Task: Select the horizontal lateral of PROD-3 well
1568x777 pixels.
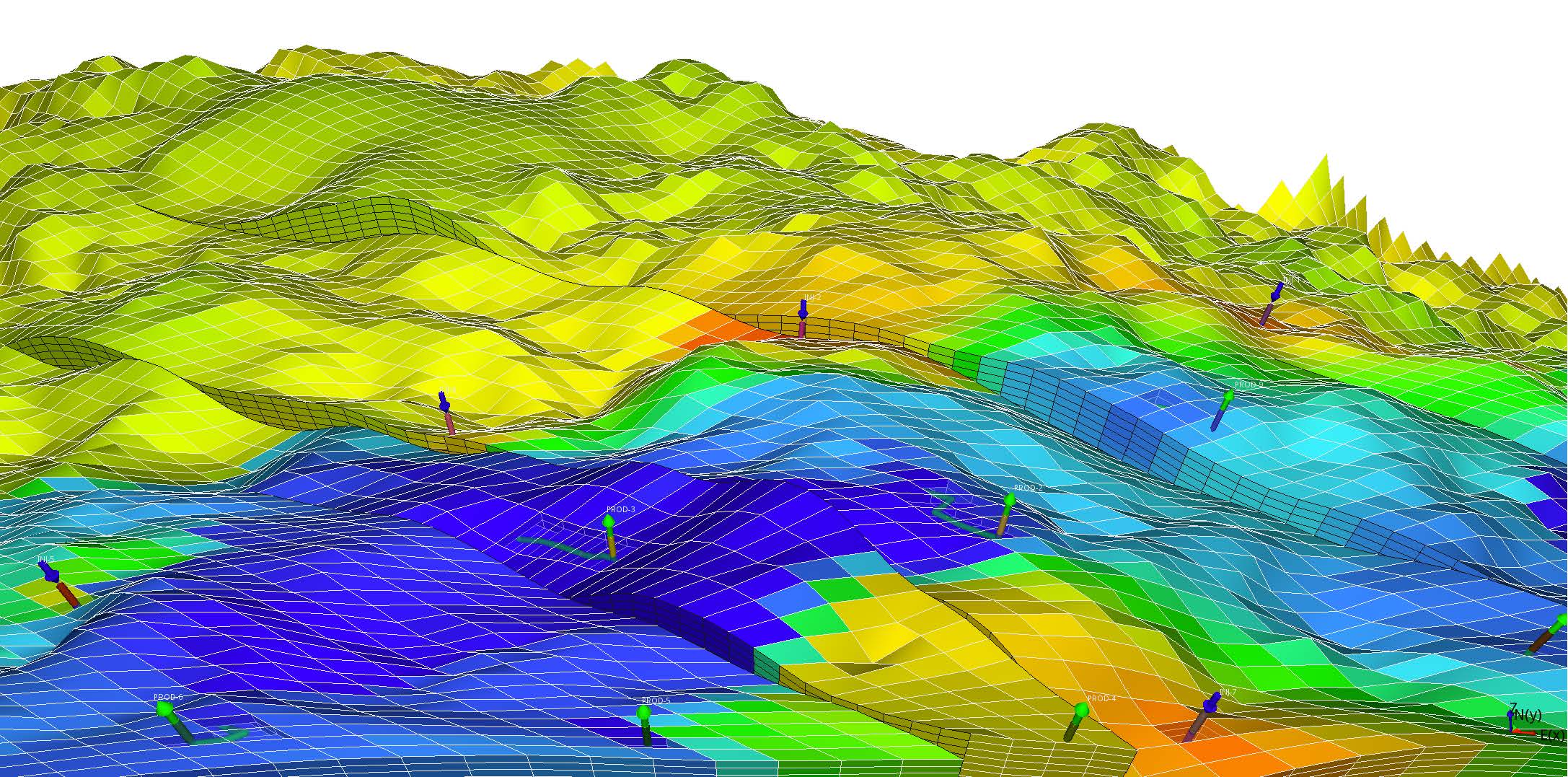Action: tap(555, 545)
